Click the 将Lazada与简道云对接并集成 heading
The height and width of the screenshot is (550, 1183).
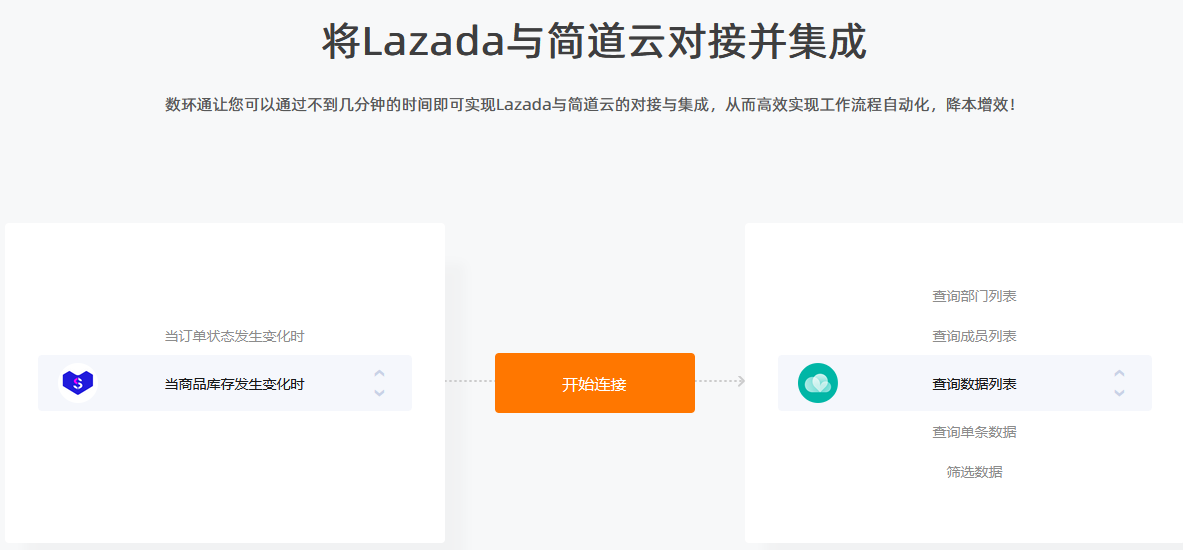595,43
